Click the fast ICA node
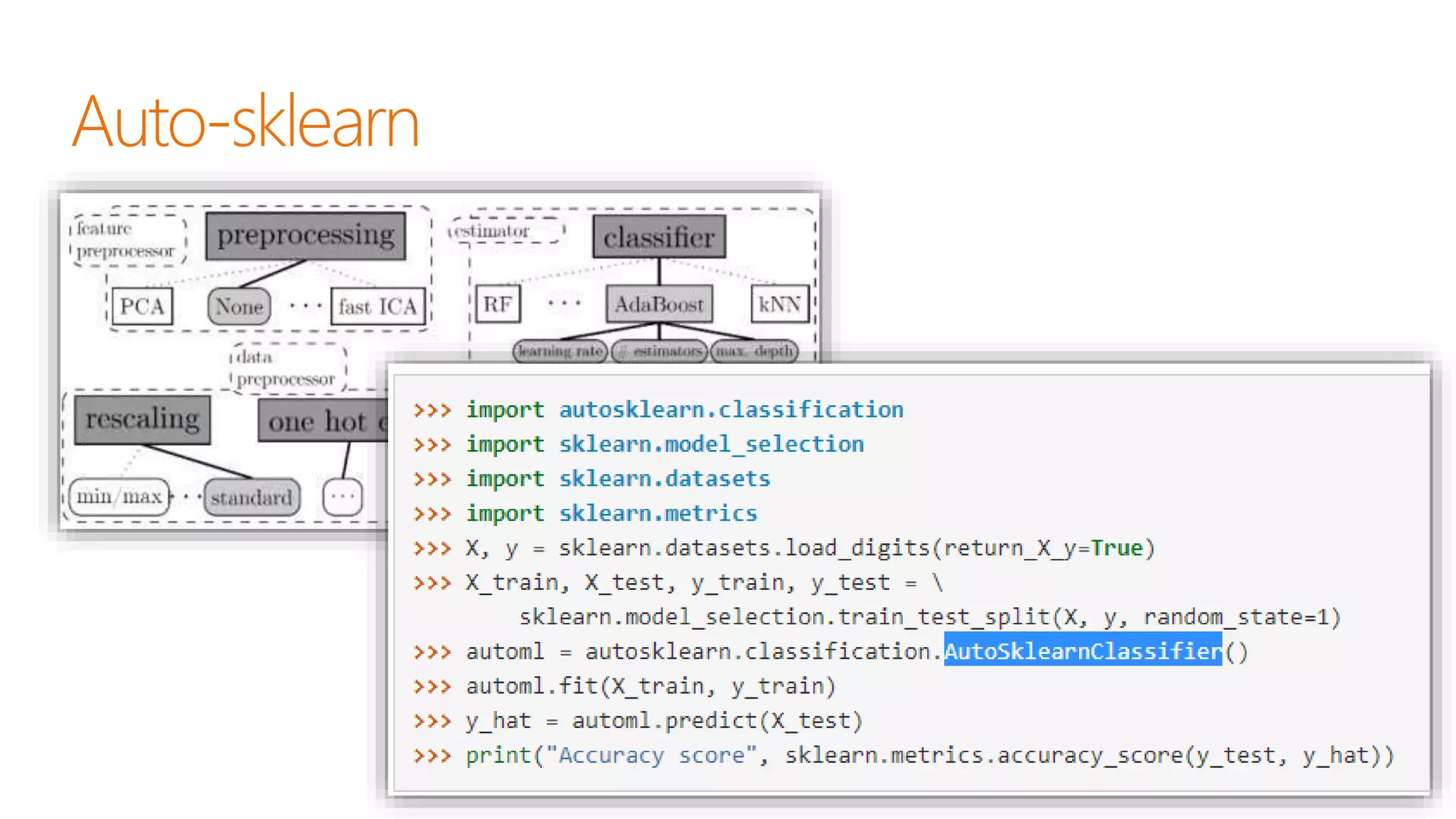The width and height of the screenshot is (1456, 819). coord(378,306)
